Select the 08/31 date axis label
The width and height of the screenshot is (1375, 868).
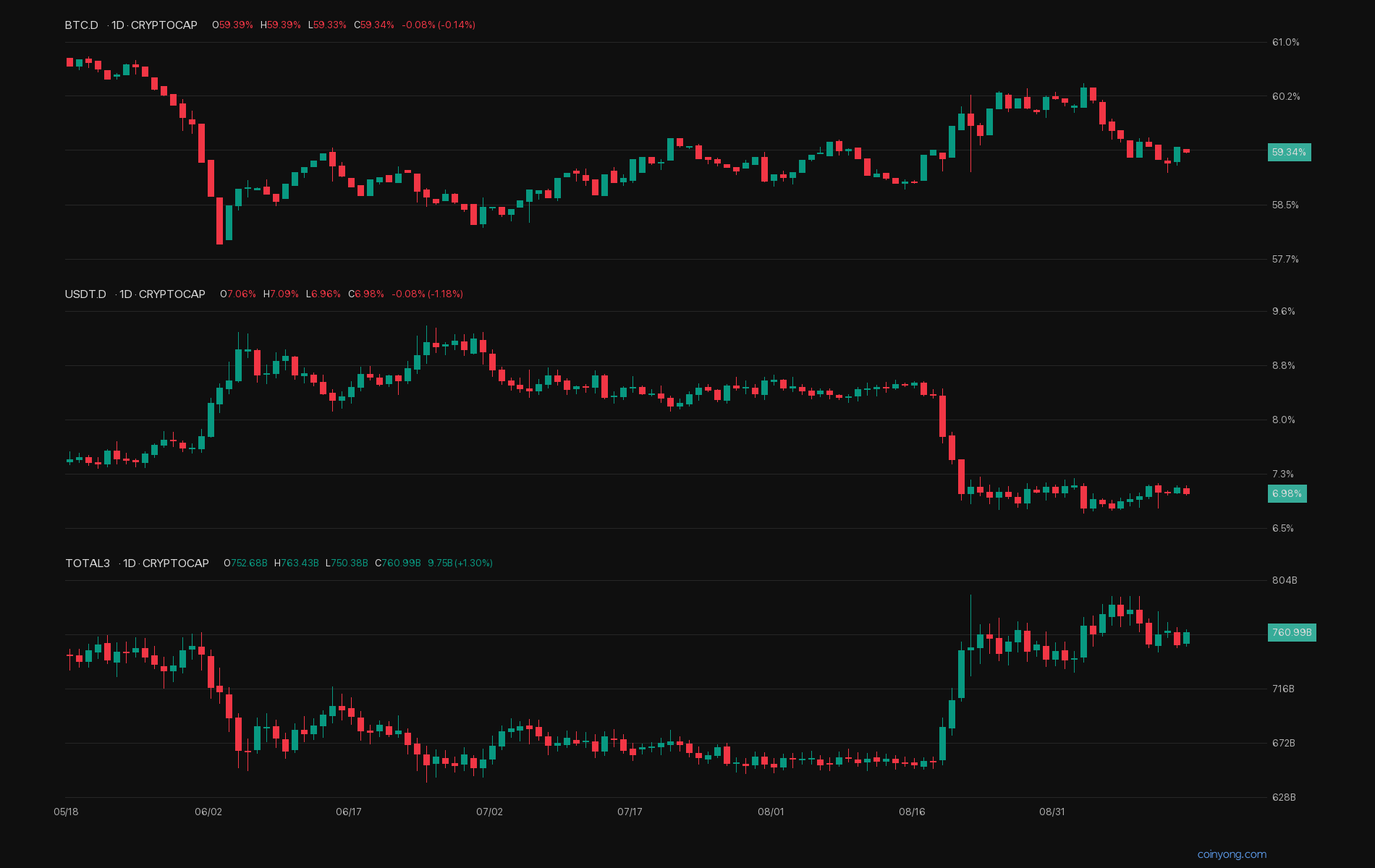pos(1052,812)
